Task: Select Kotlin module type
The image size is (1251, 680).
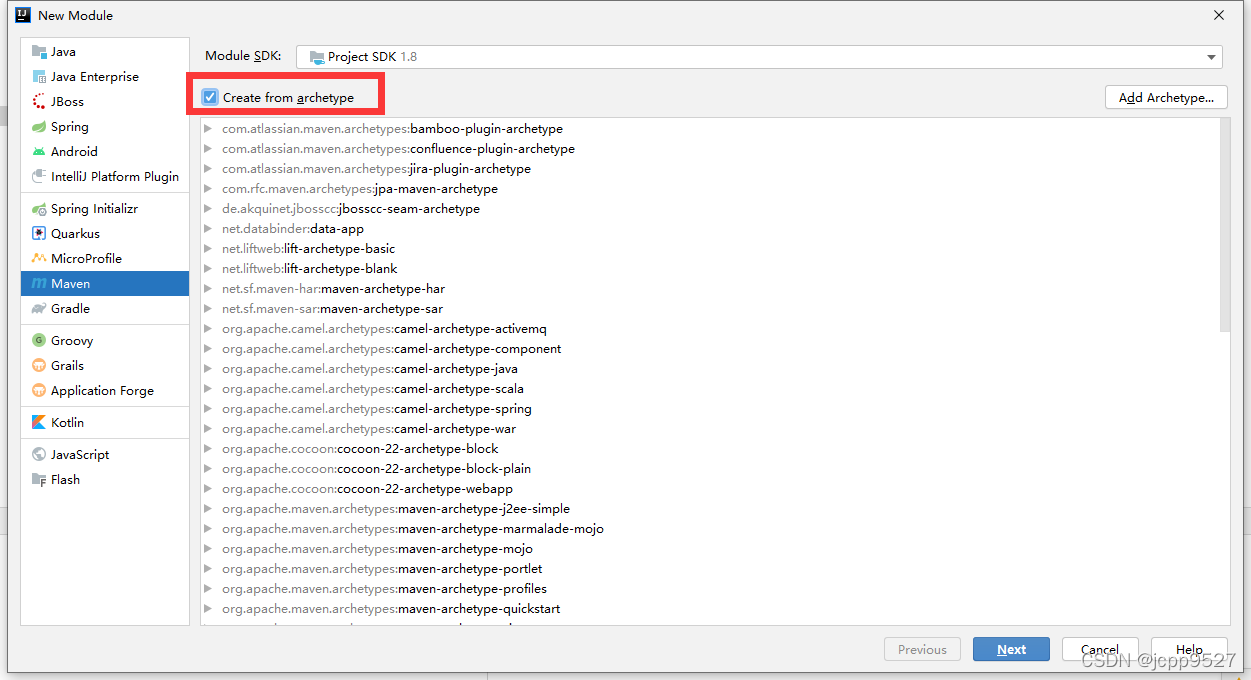Action: pos(105,423)
